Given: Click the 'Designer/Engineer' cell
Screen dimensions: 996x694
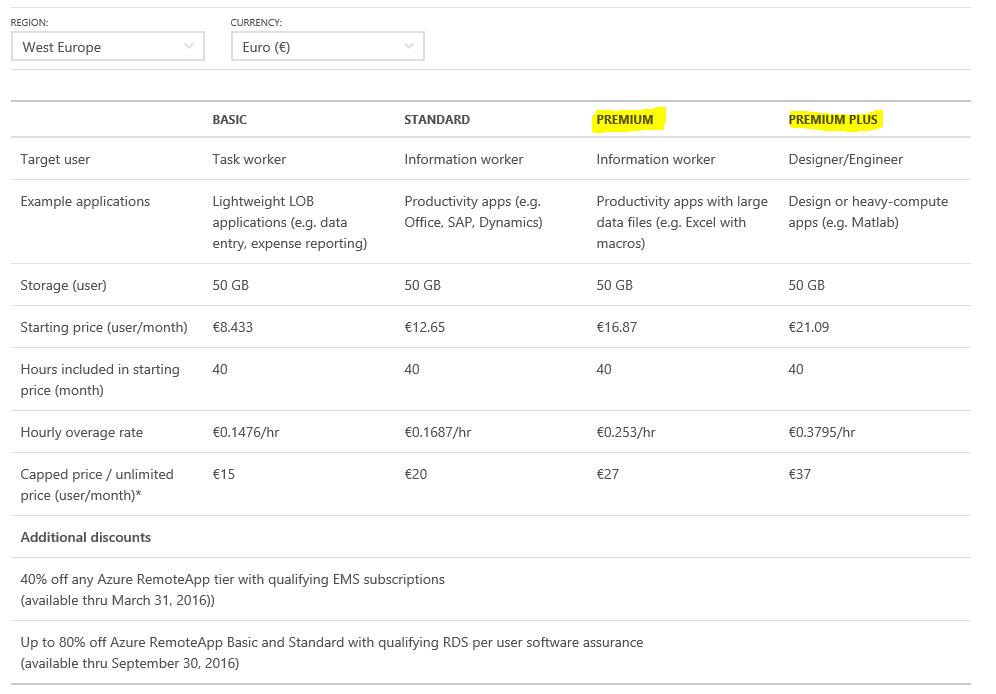Looking at the screenshot, I should click(845, 159).
